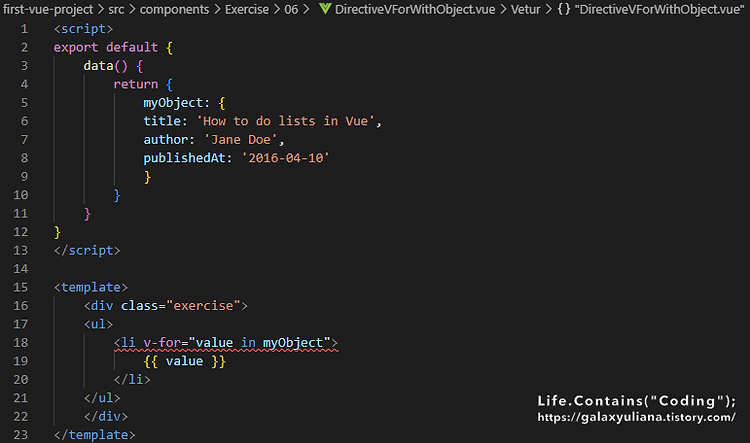Click the 'default' keyword

tap(132, 47)
